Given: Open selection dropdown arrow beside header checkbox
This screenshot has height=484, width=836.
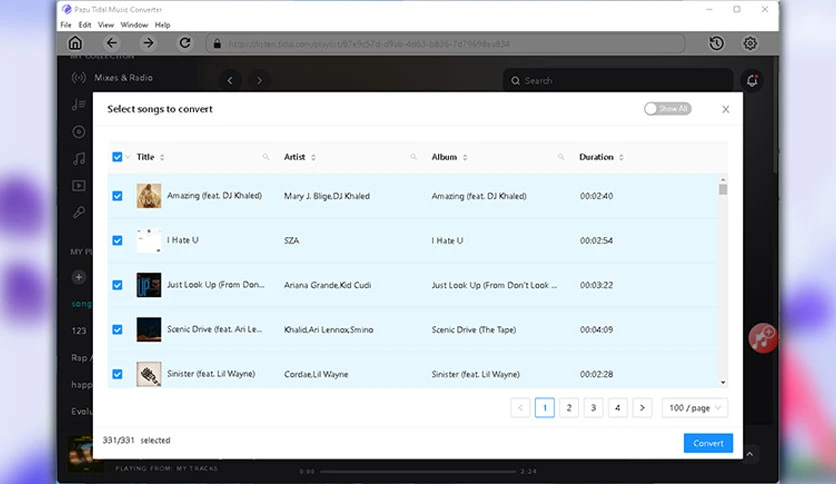Looking at the screenshot, I should point(128,157).
